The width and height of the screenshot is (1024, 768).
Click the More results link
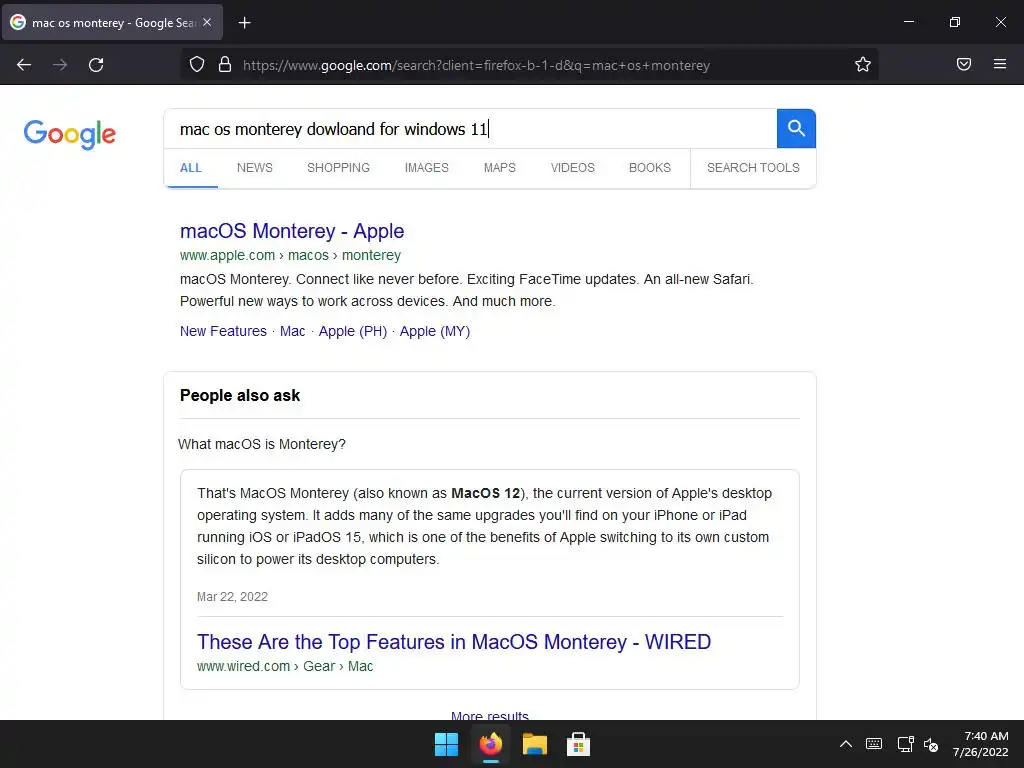tap(490, 716)
